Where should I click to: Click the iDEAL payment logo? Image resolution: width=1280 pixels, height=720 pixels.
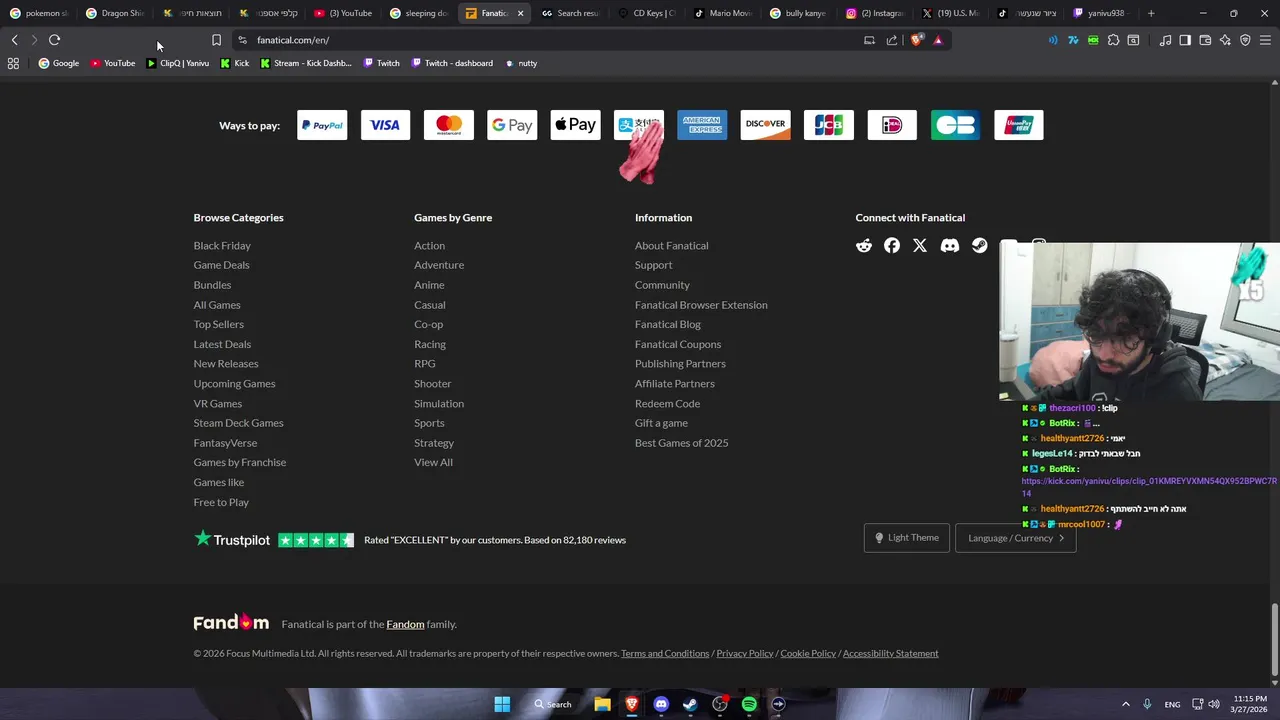[x=892, y=125]
